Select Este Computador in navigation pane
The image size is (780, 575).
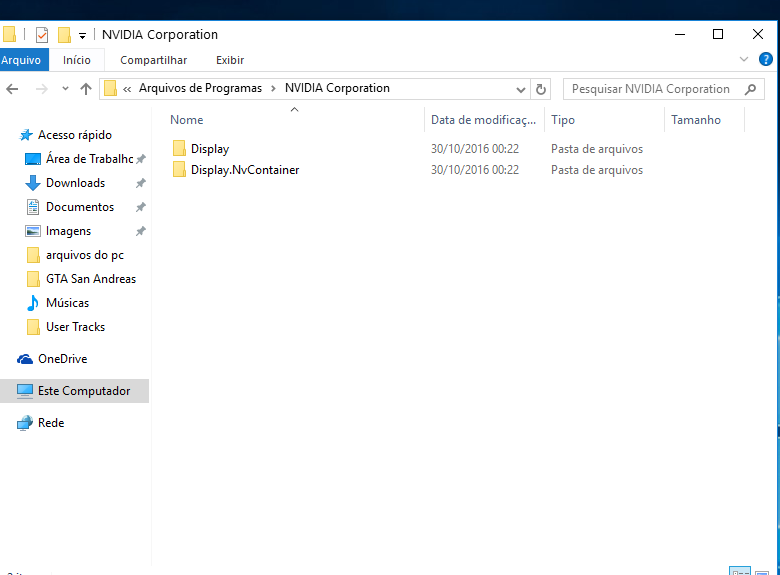75,391
